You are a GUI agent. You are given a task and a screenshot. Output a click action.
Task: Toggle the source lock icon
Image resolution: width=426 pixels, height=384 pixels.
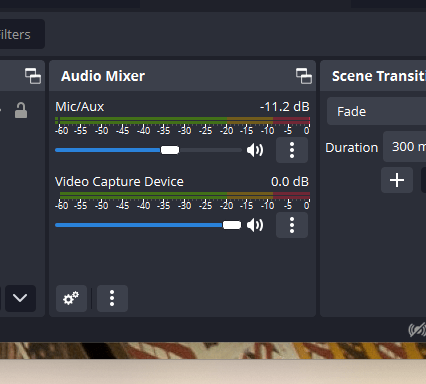(21, 110)
